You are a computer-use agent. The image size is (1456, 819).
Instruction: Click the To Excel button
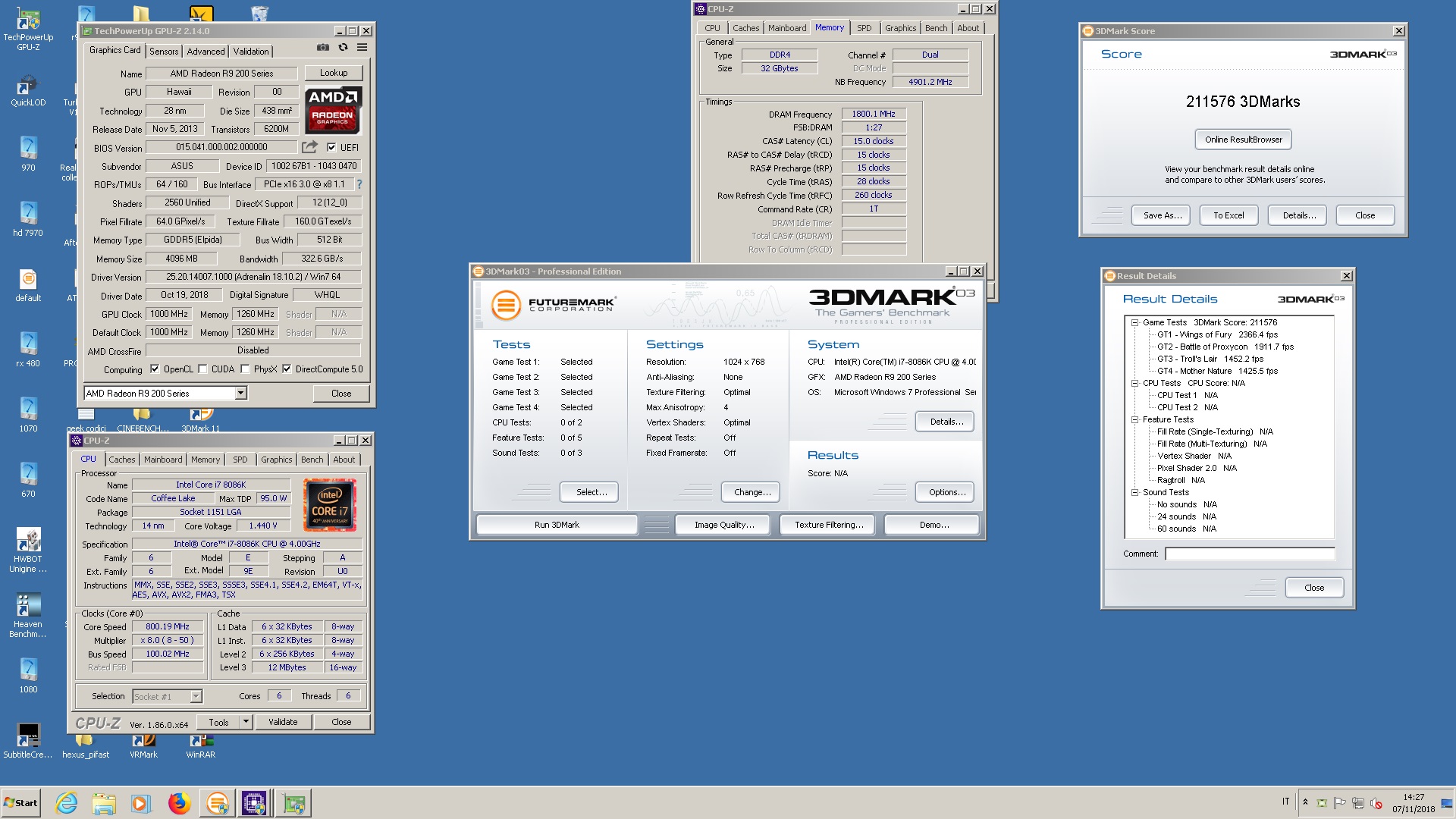click(x=1228, y=215)
